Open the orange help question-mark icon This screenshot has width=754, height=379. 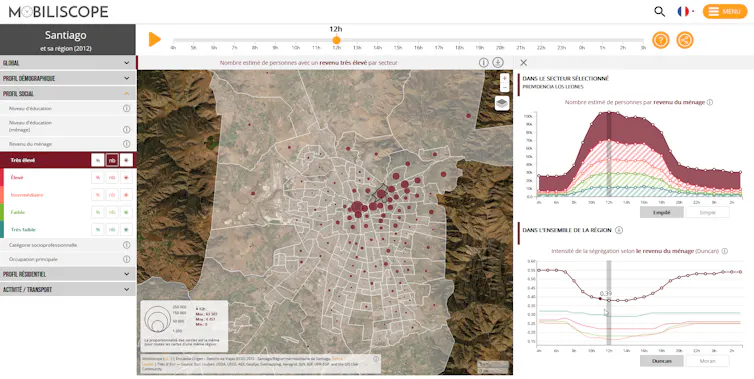pos(661,40)
